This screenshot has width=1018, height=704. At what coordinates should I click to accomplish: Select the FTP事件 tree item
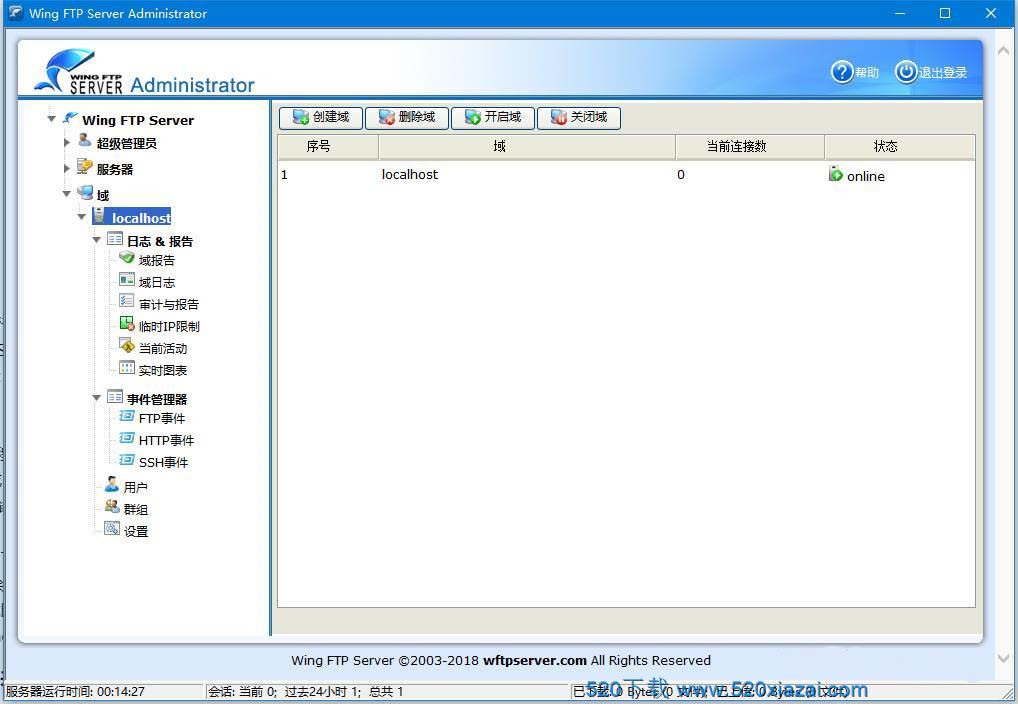click(161, 418)
